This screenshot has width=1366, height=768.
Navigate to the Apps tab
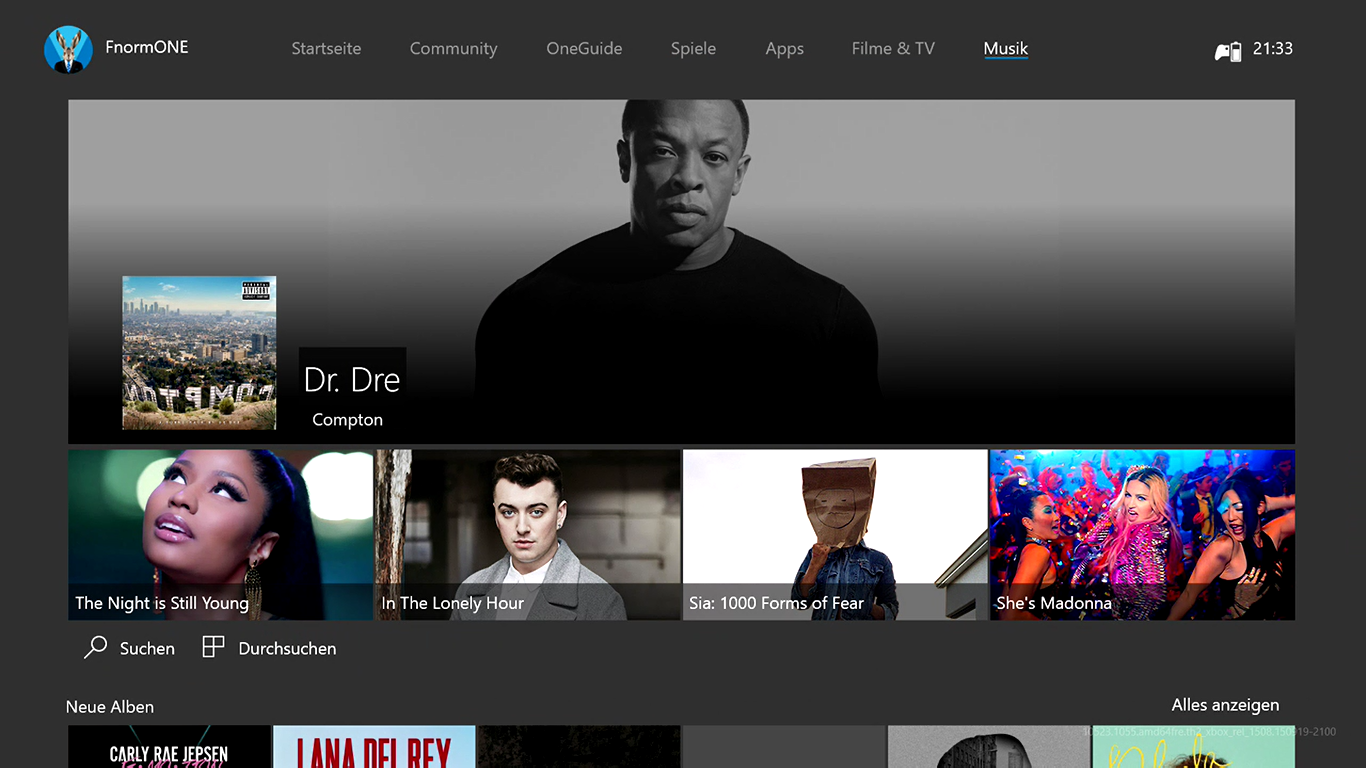[784, 49]
